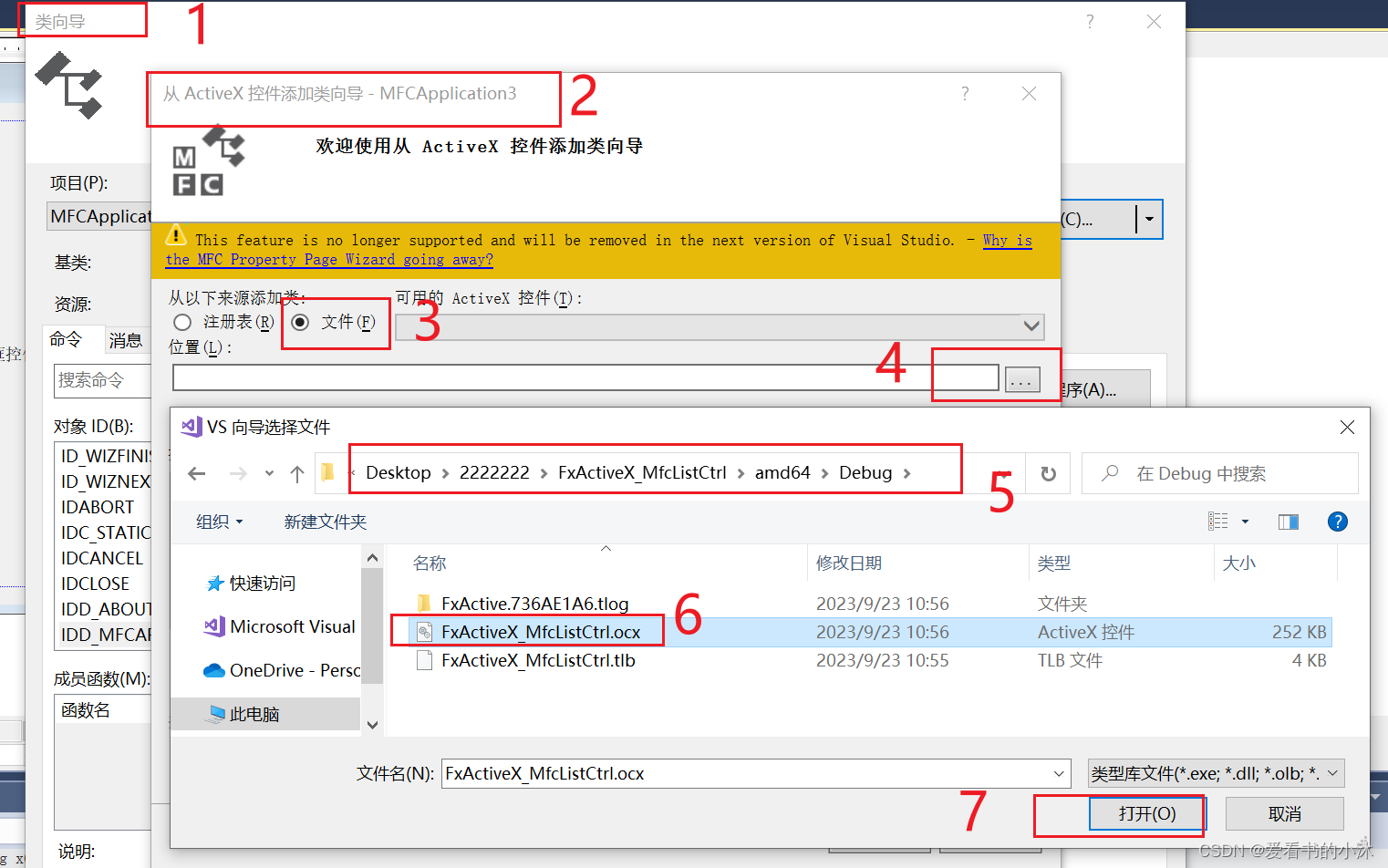
Task: Sort by Type (类型) column
Action: [1054, 563]
